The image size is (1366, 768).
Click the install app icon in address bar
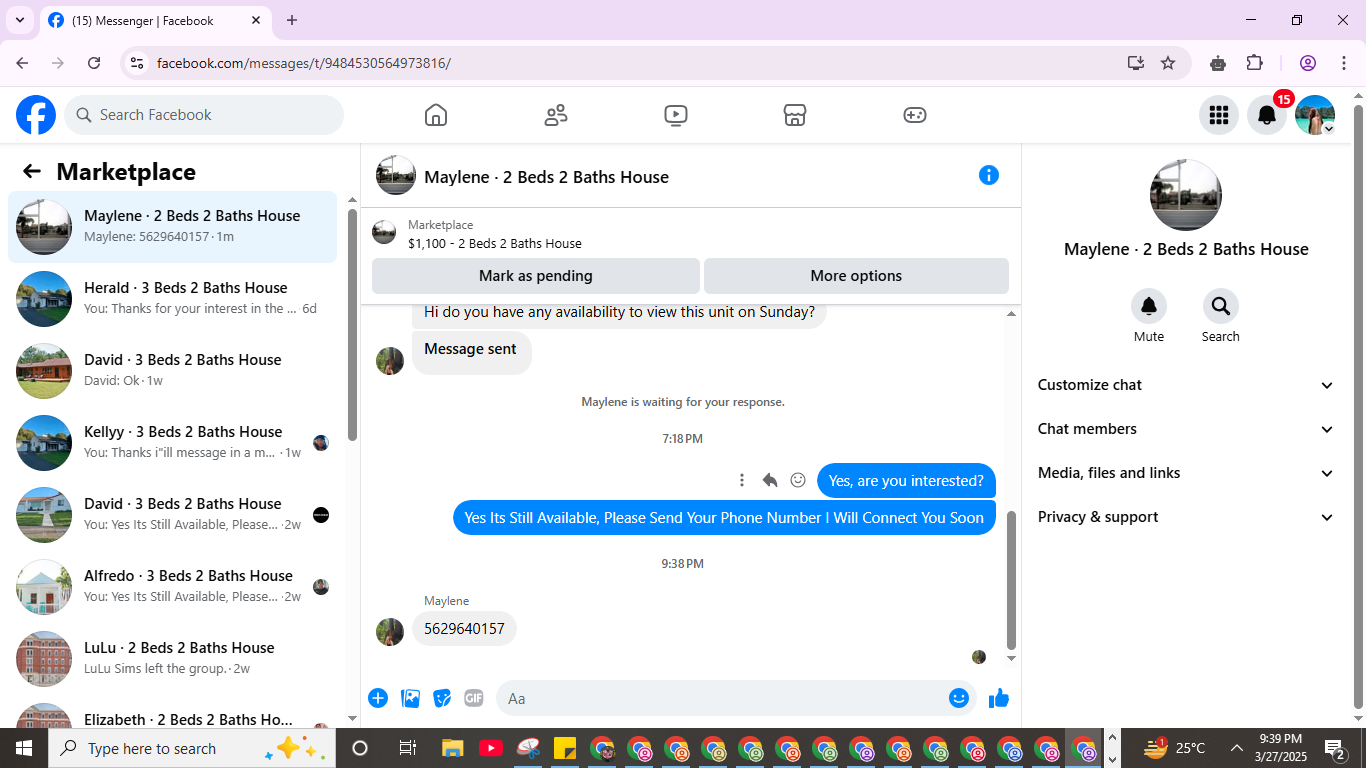1136,63
